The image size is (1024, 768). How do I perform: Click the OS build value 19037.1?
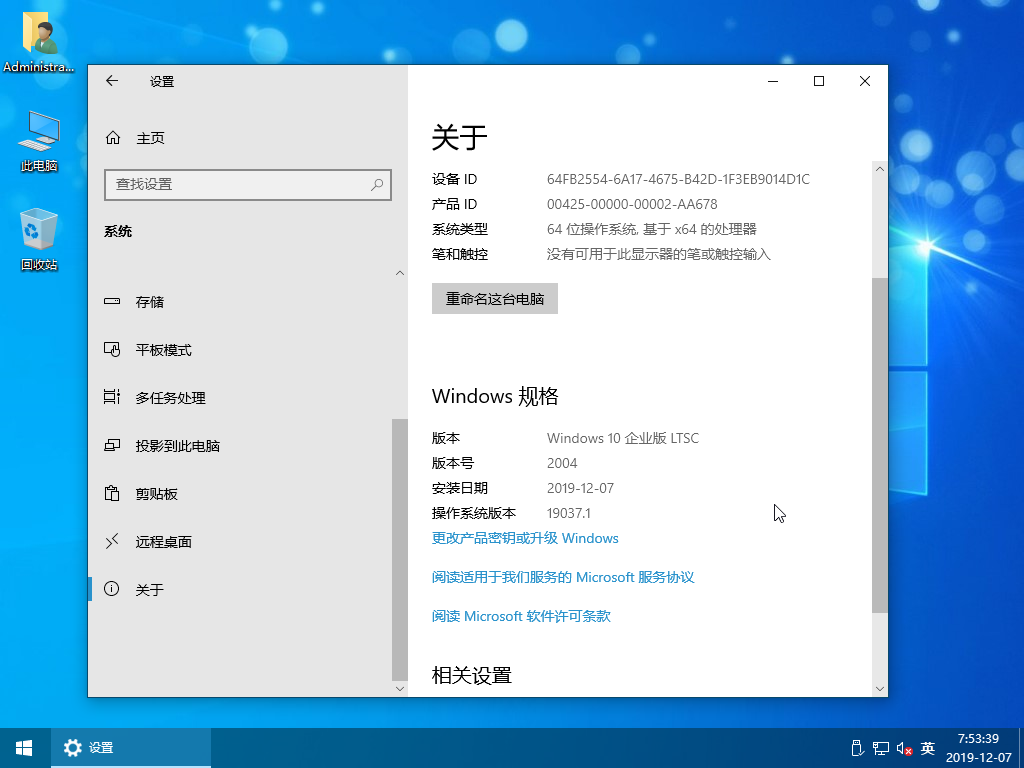pos(569,513)
